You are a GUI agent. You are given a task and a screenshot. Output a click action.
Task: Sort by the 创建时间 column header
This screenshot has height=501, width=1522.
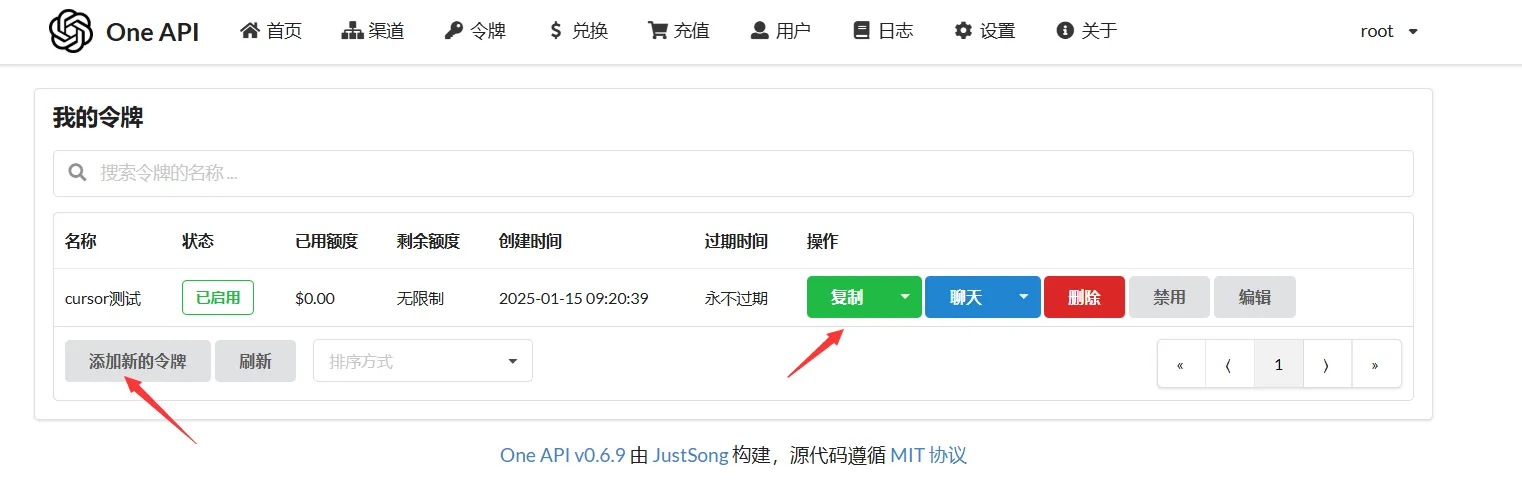point(530,241)
